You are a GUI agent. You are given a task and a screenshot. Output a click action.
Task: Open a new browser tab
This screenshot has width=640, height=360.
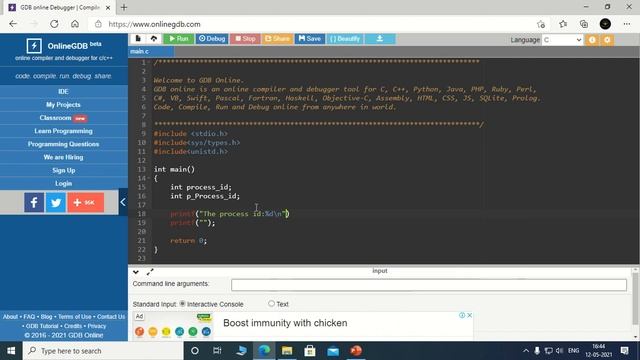(x=124, y=7)
